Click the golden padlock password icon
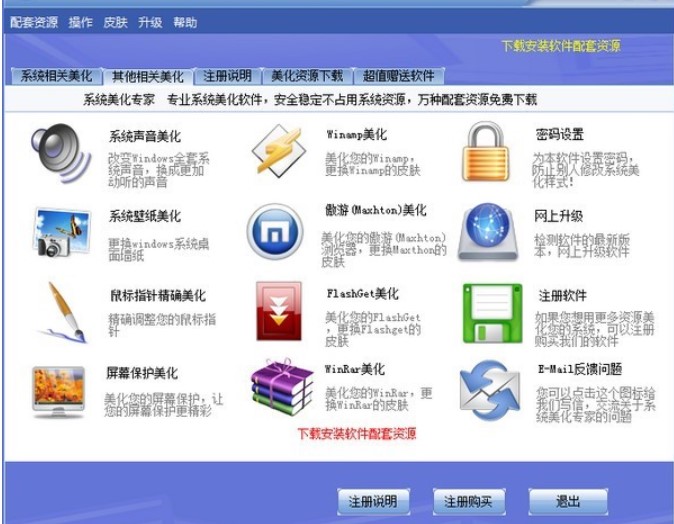This screenshot has width=674, height=524. [486, 151]
